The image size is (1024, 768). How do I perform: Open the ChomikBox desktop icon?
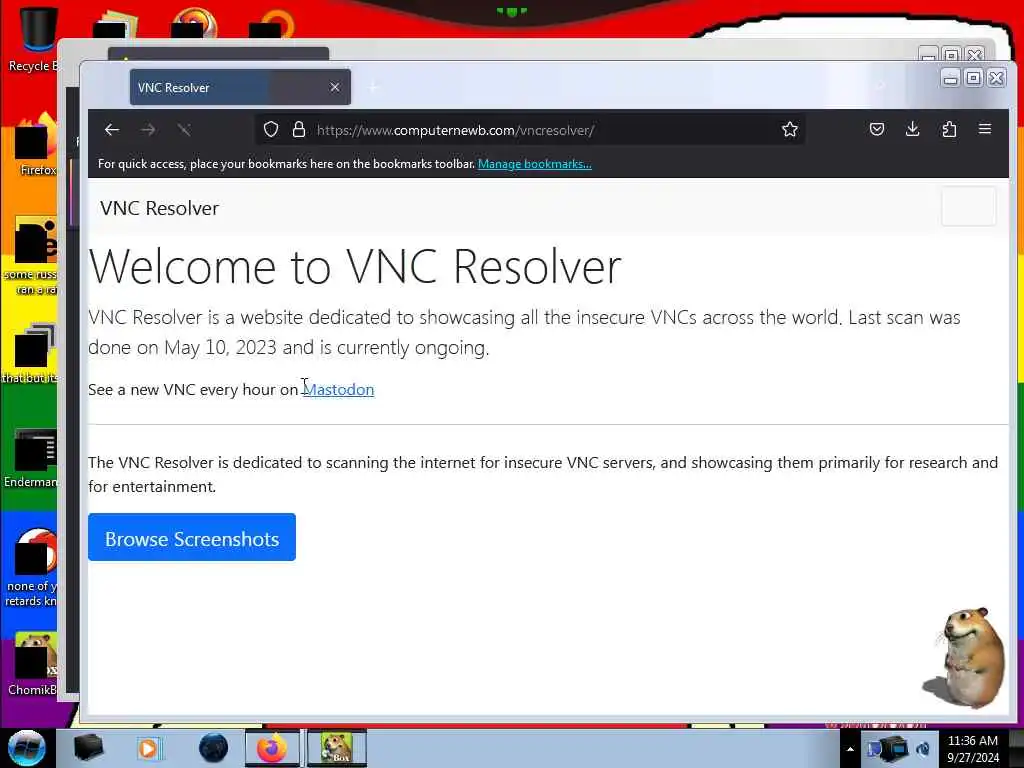point(33,663)
